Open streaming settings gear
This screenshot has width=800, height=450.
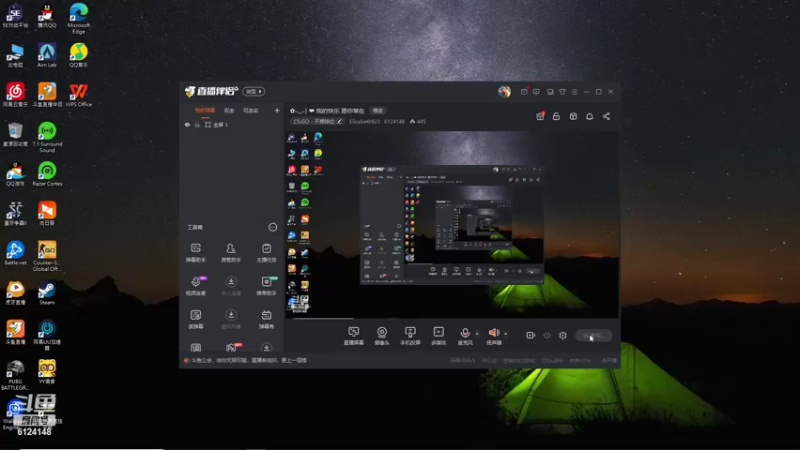pyautogui.click(x=563, y=335)
